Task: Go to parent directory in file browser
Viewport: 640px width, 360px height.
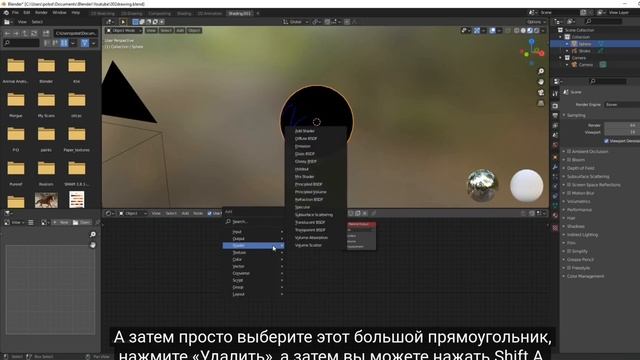Action: 25,33
